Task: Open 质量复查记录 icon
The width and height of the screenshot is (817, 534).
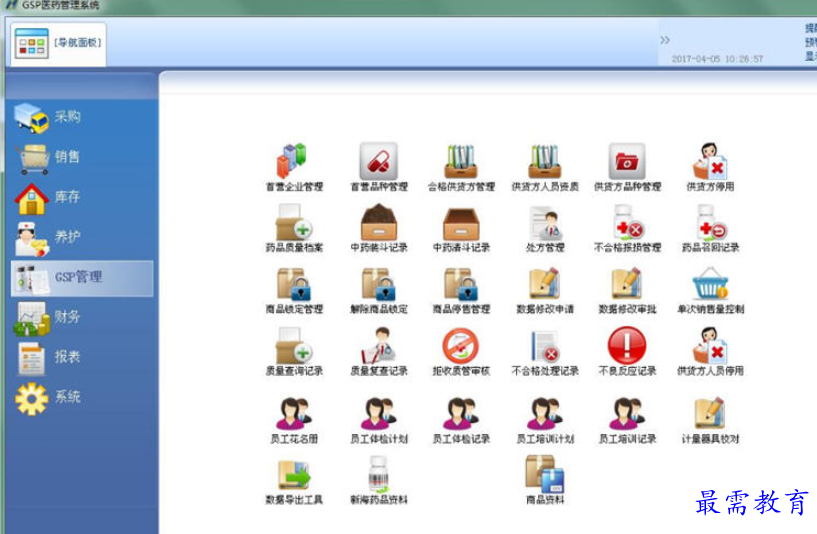Action: coord(379,345)
